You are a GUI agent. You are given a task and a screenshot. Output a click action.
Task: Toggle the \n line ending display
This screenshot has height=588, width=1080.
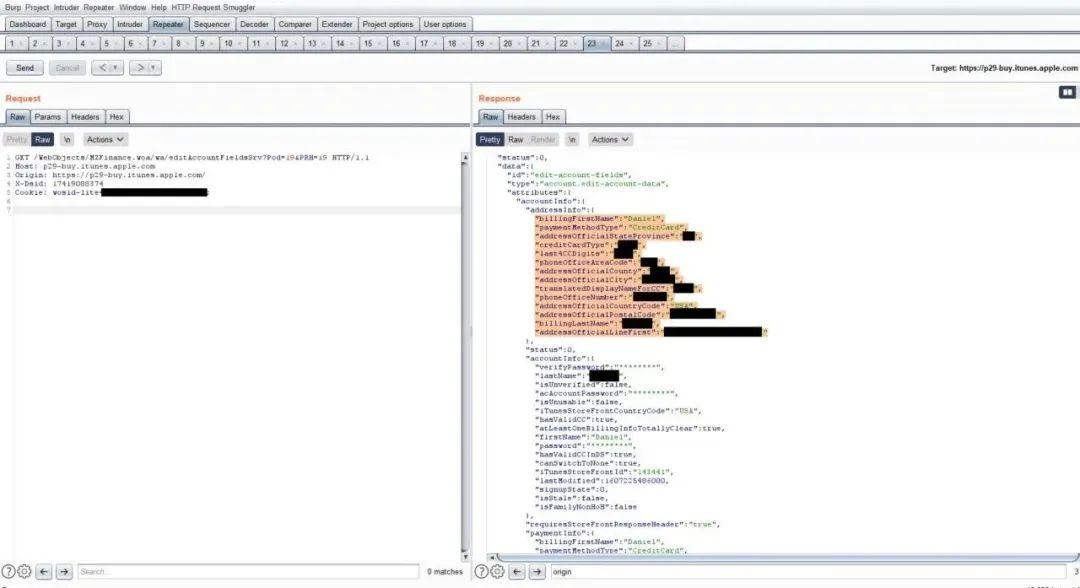[67, 139]
